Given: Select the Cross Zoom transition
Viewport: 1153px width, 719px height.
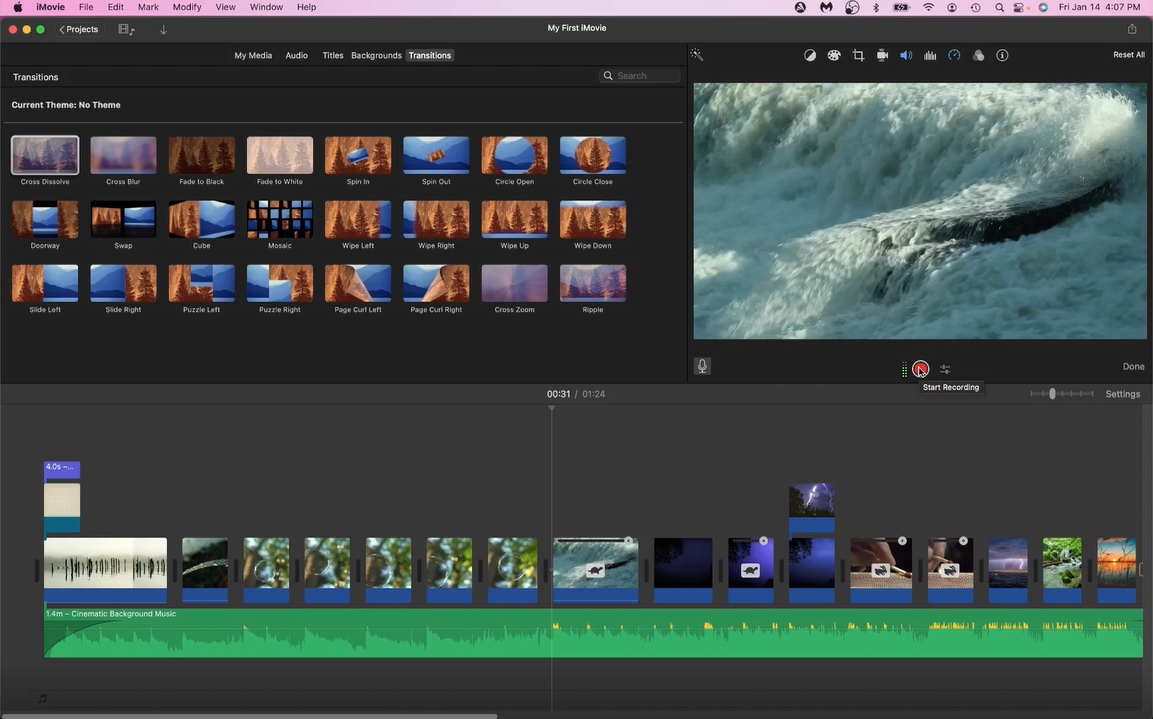Looking at the screenshot, I should [515, 283].
